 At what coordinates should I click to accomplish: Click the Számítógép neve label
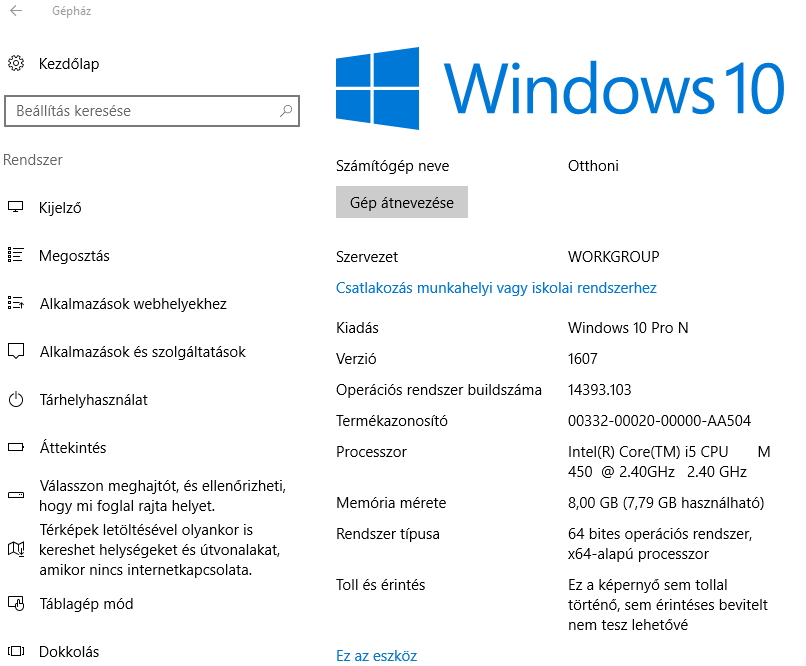[393, 166]
